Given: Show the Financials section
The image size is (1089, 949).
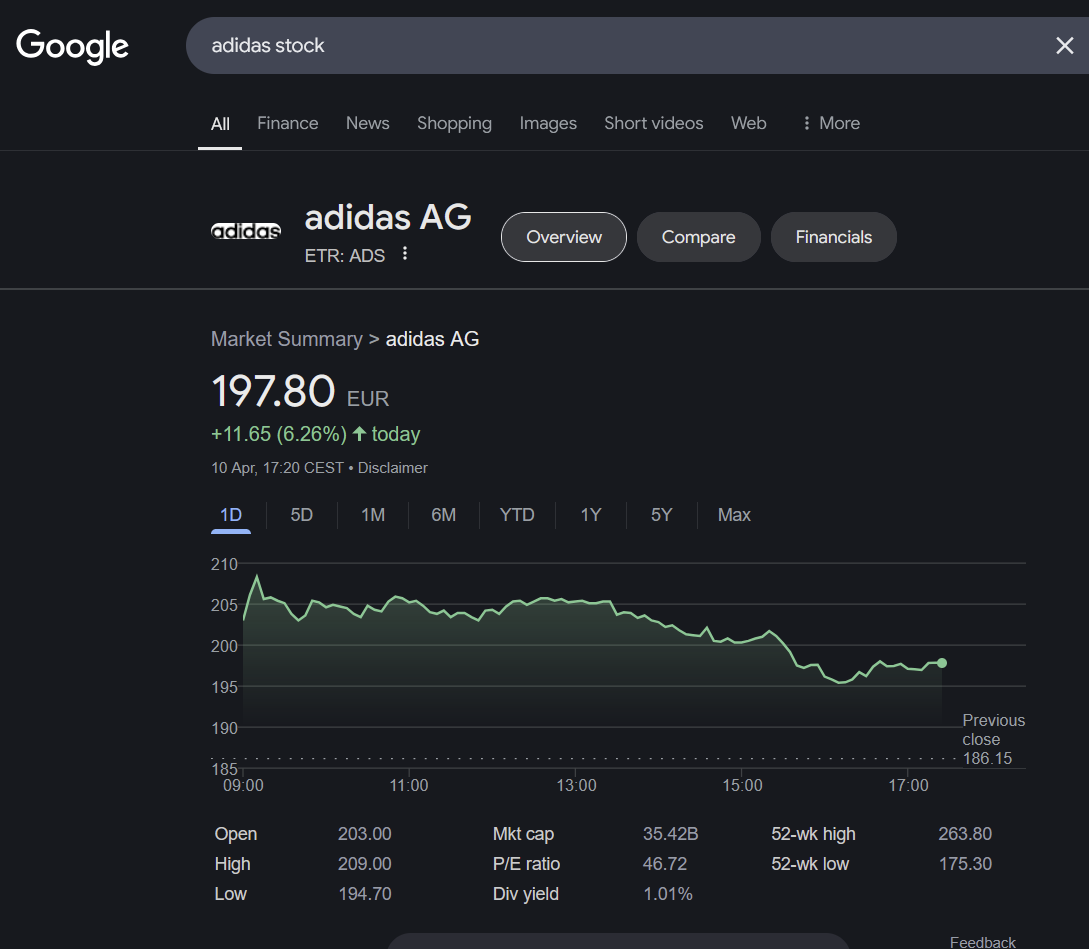Looking at the screenshot, I should click(x=833, y=237).
